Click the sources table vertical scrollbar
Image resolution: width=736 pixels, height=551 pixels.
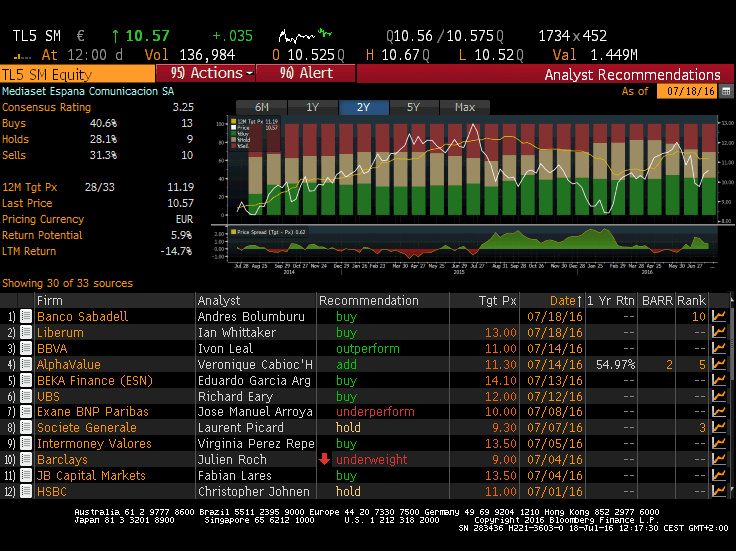tap(731, 394)
